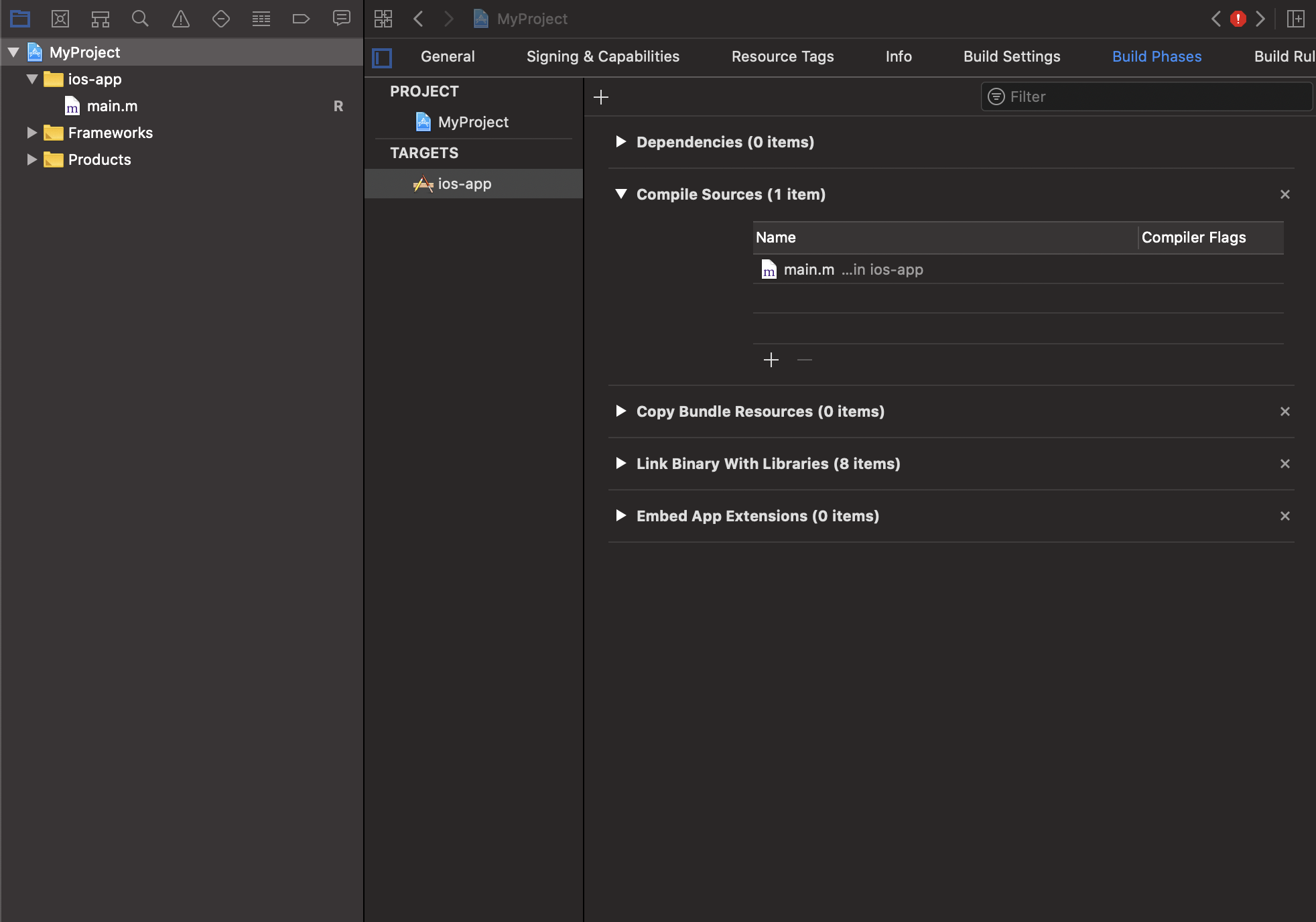Delete the Link Binary With Libraries phase
Screen dimensions: 1316x922
[x=1285, y=464]
